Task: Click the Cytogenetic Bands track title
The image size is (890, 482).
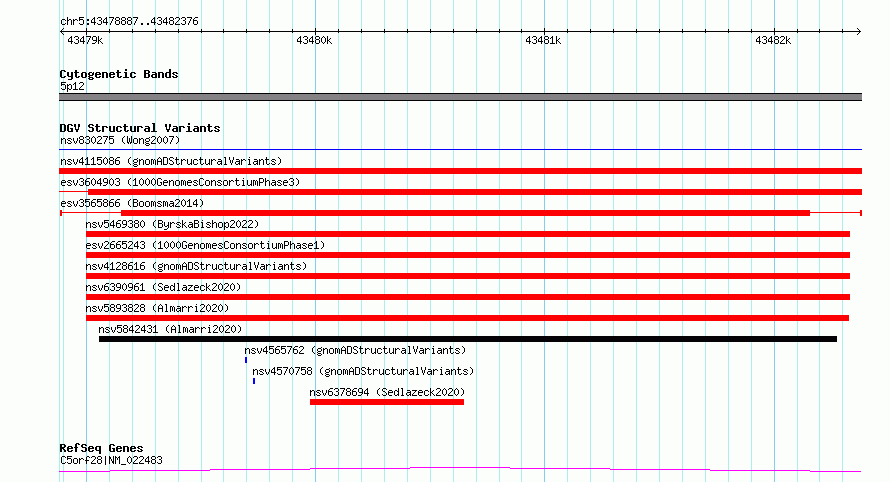Action: (x=119, y=74)
